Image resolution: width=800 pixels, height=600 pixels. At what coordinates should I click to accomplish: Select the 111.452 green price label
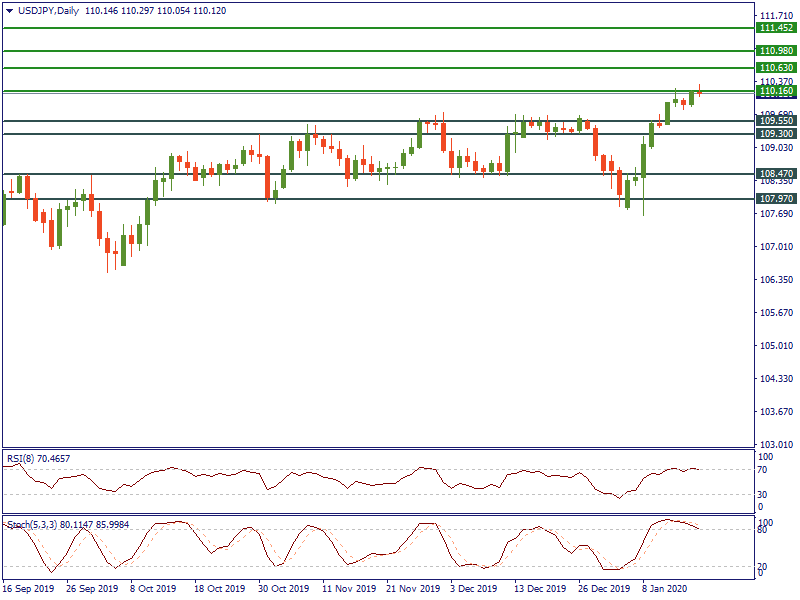(776, 29)
